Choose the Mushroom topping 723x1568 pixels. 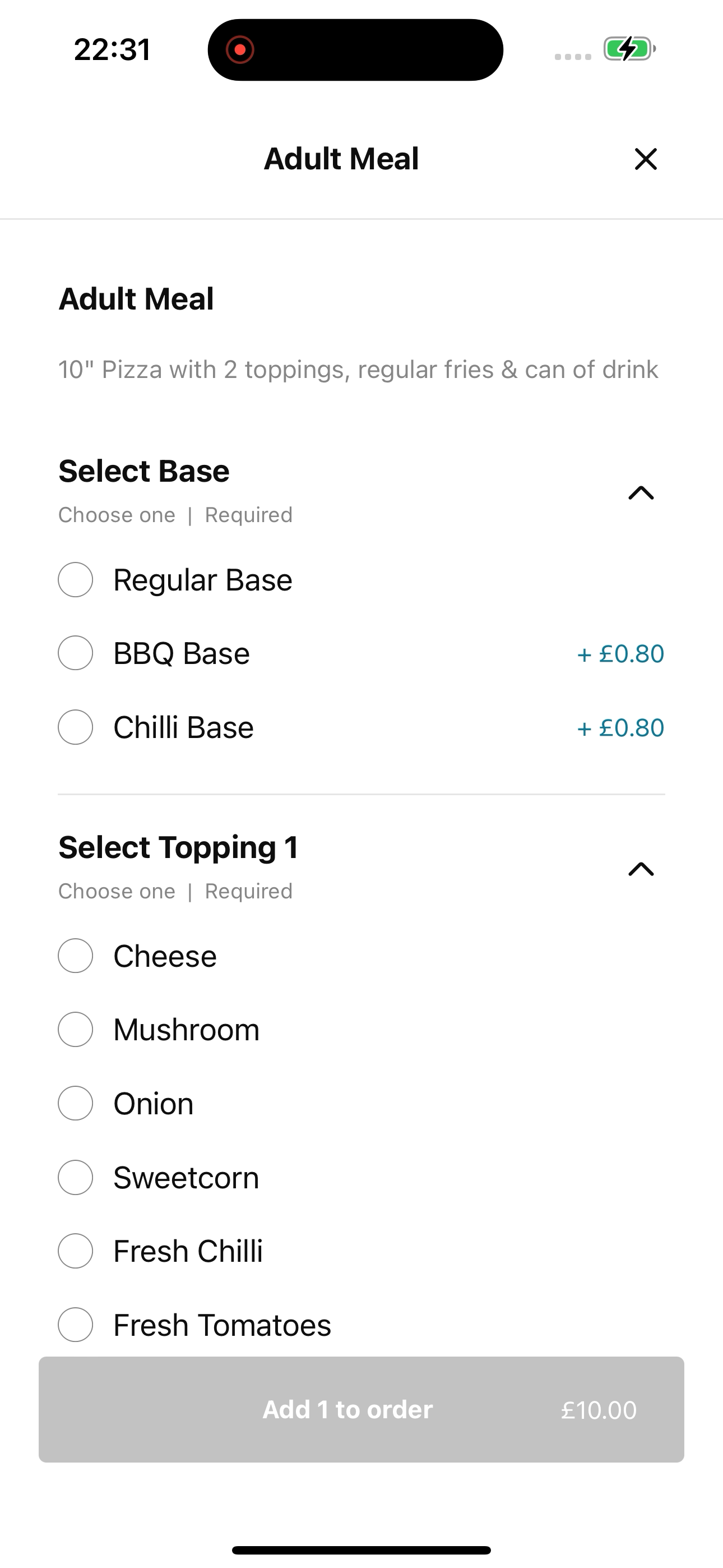pyautogui.click(x=76, y=1029)
